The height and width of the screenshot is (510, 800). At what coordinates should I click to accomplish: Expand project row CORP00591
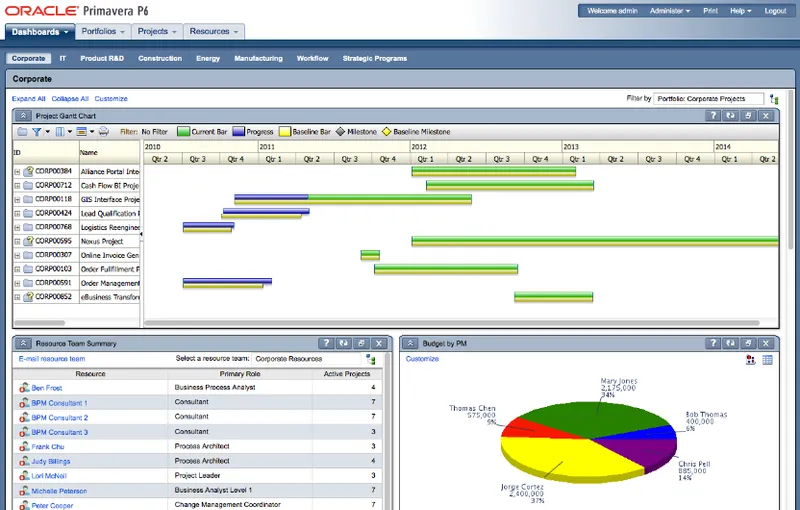(x=17, y=283)
